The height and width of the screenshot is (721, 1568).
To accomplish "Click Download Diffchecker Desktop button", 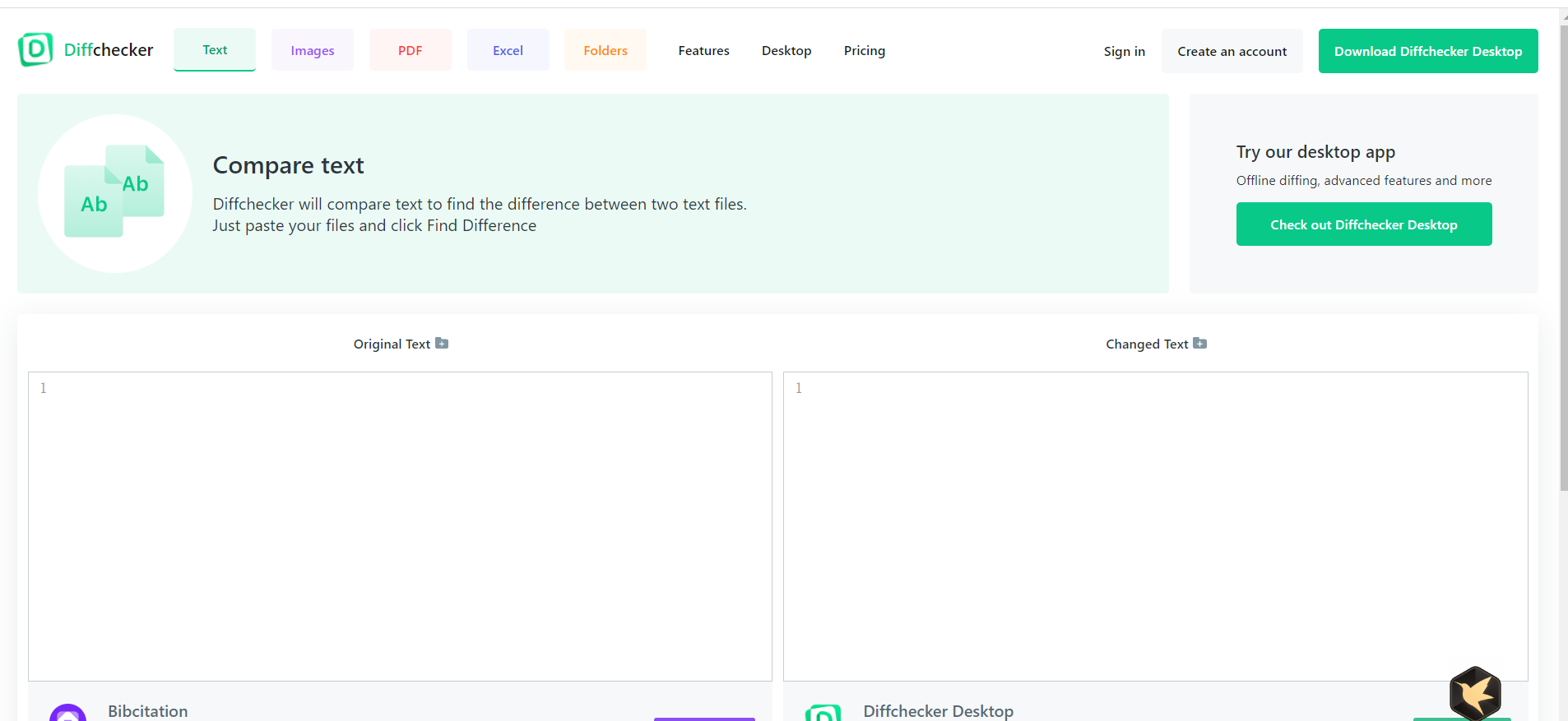I will click(1427, 51).
